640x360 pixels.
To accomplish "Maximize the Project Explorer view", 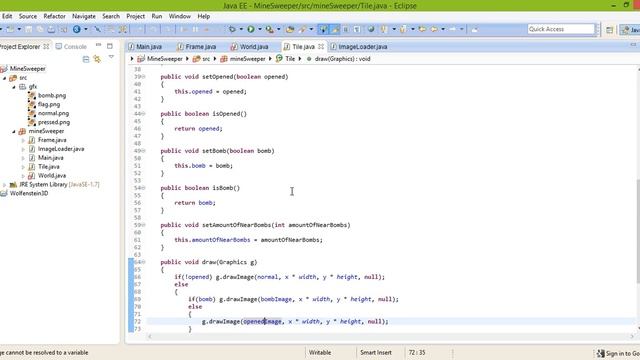I will (110, 46).
